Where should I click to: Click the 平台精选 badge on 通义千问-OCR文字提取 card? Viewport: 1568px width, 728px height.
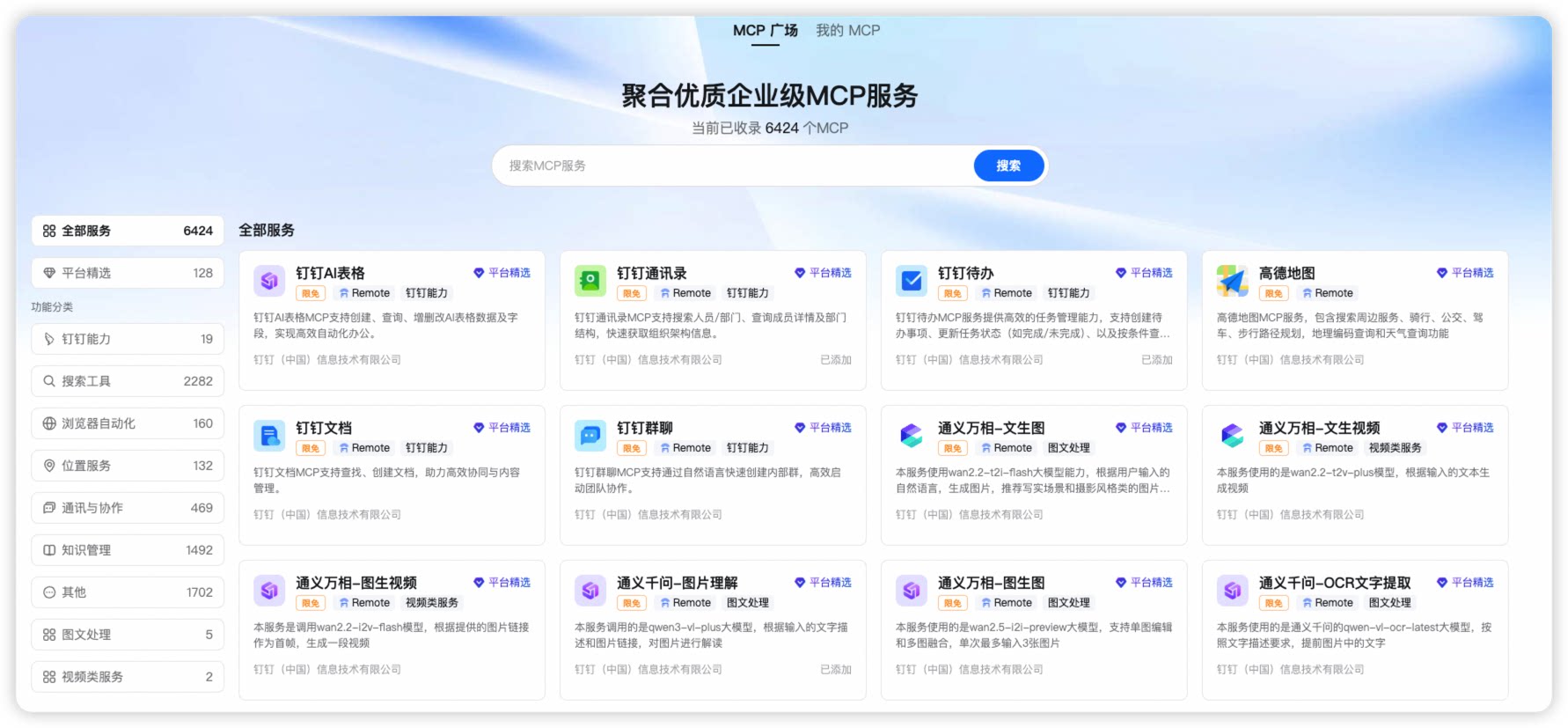[1466, 583]
